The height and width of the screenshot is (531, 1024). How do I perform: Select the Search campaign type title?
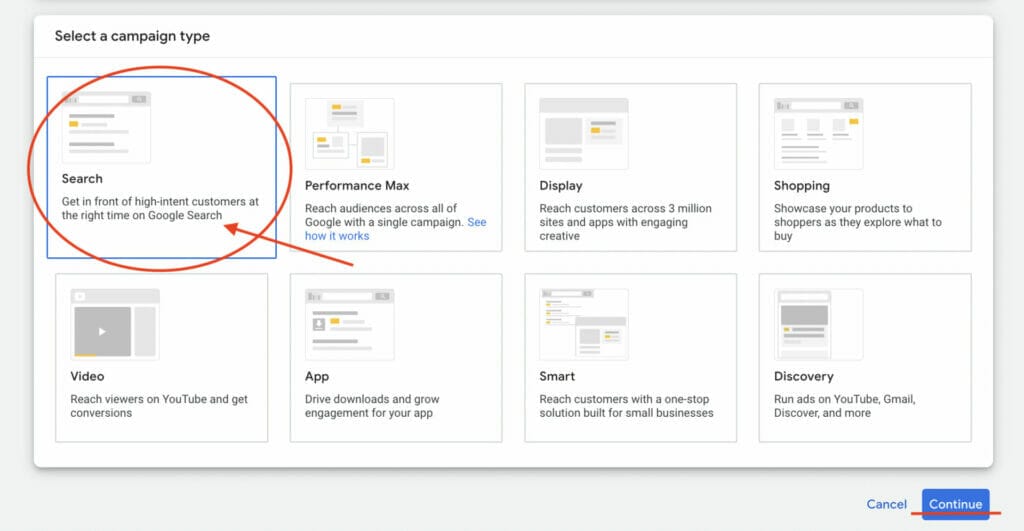pos(82,179)
